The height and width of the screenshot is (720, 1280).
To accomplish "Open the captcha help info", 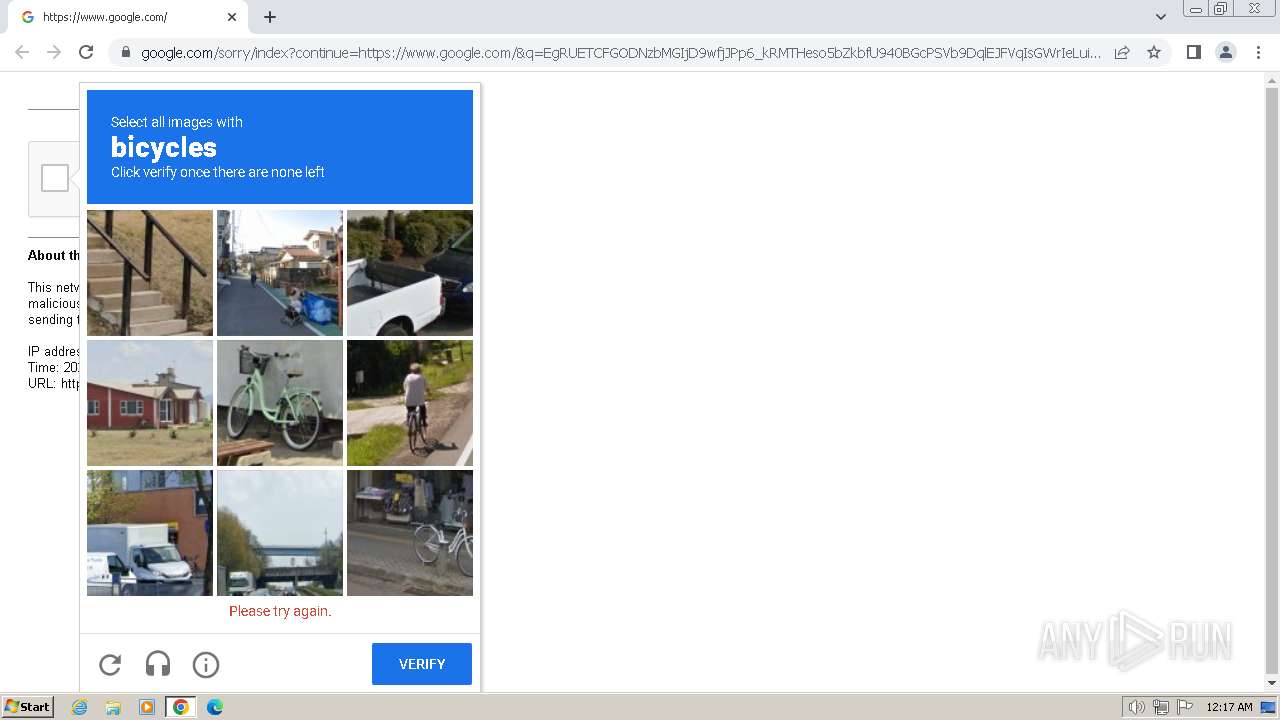I will coord(206,664).
